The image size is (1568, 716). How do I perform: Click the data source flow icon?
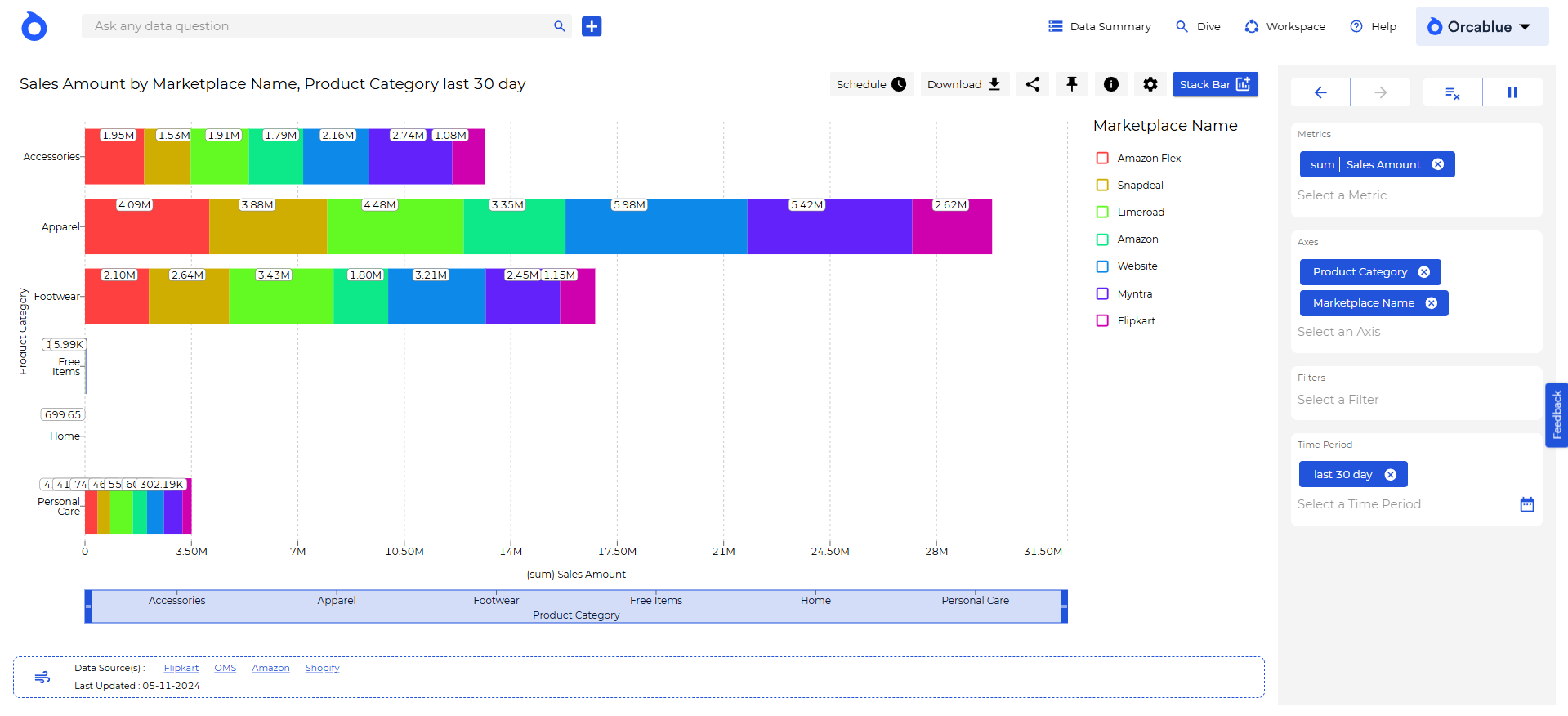tap(42, 677)
